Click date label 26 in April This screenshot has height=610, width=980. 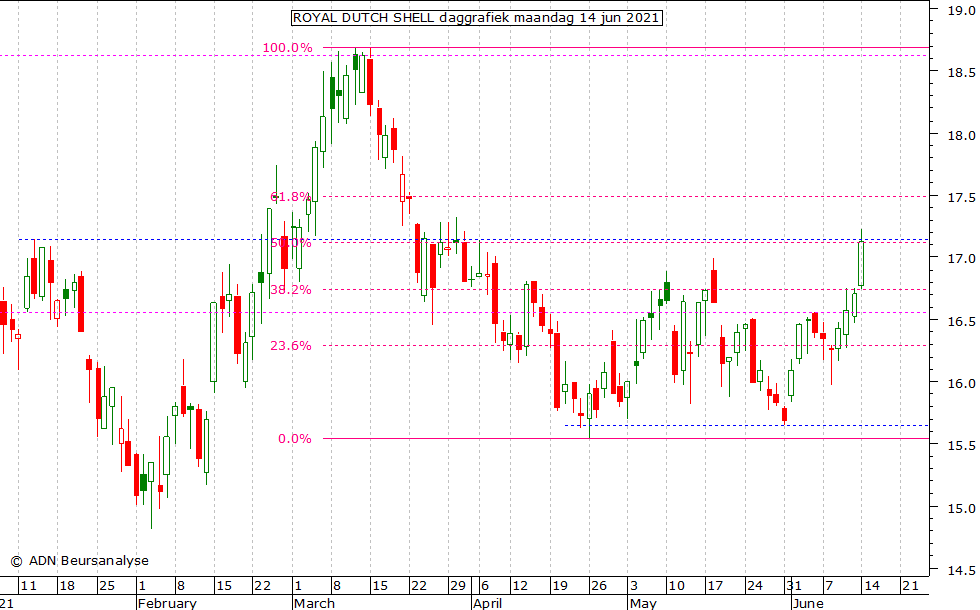click(x=599, y=586)
